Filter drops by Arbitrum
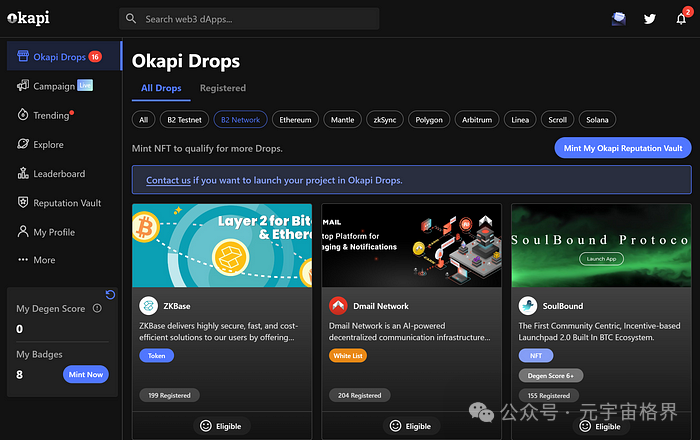 (477, 120)
